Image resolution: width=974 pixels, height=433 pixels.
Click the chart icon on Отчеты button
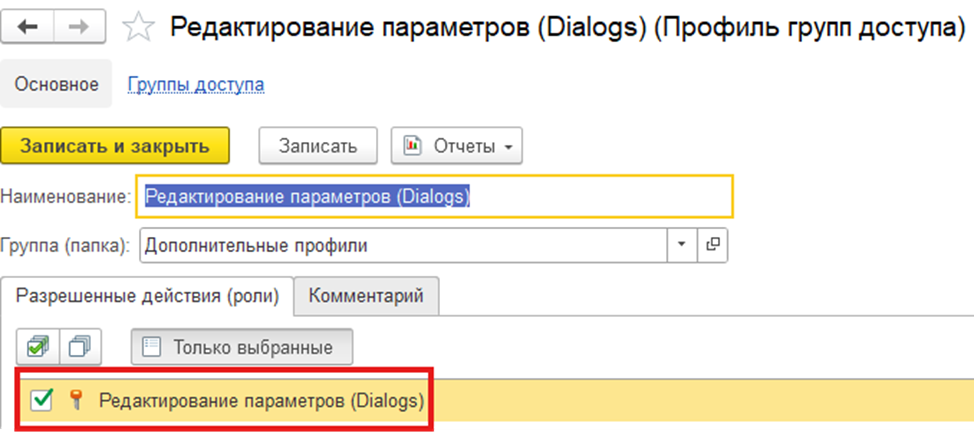point(412,146)
